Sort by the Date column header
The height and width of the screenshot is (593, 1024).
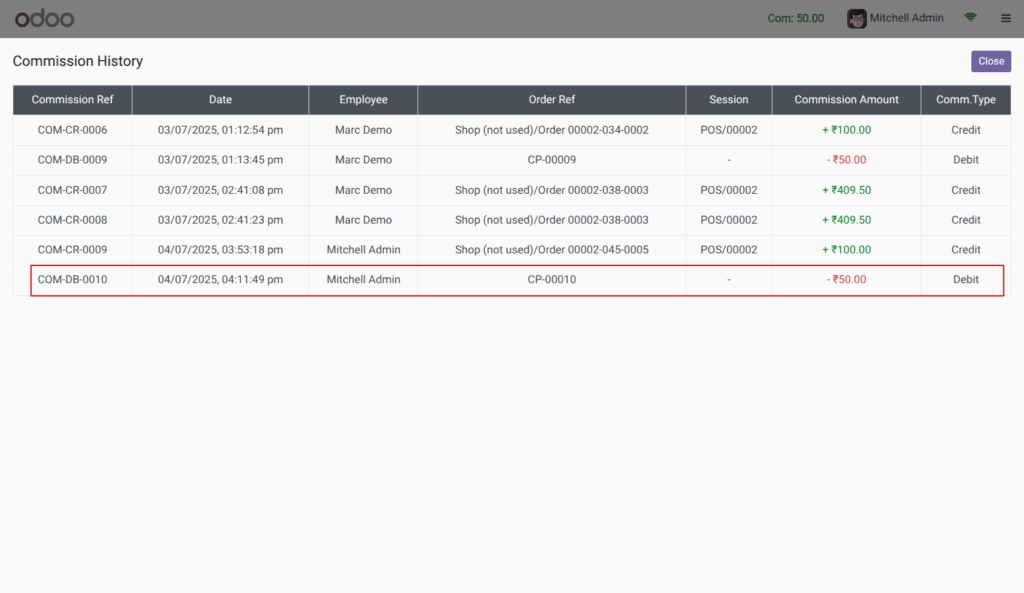tap(220, 99)
